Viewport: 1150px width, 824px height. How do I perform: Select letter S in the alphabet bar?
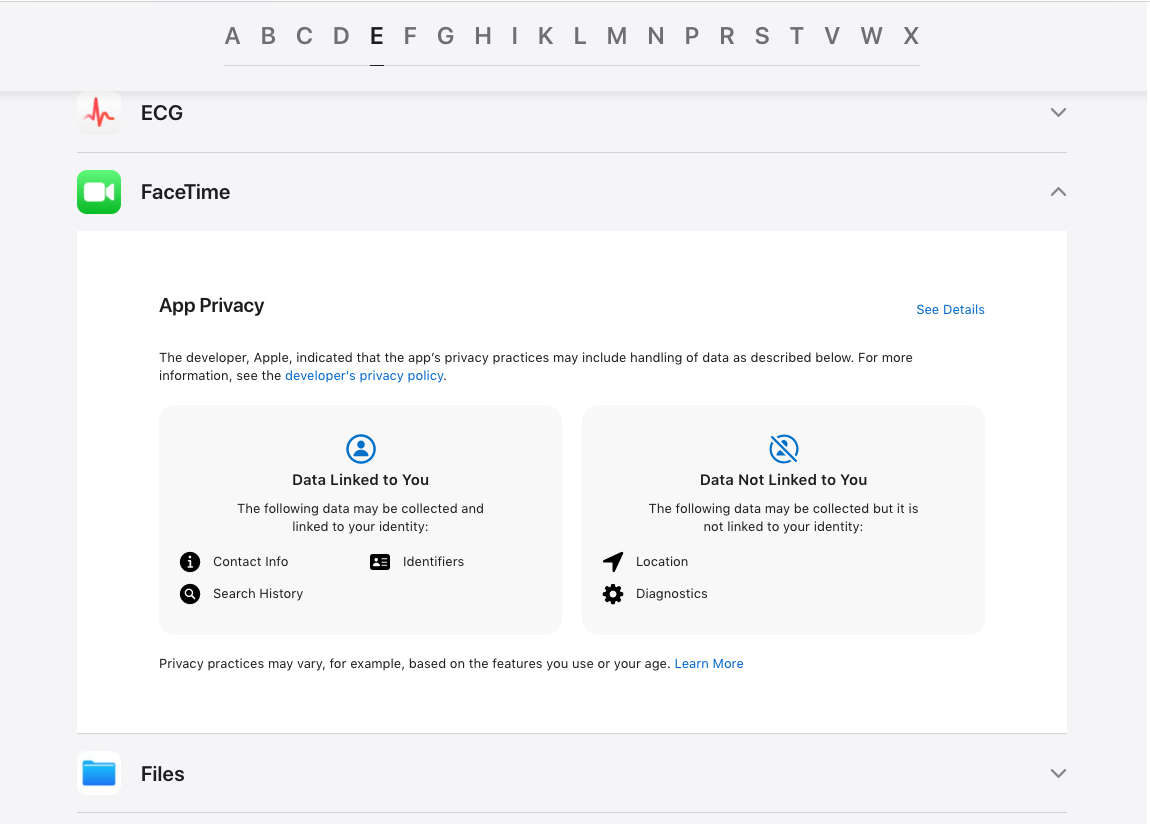tap(762, 36)
